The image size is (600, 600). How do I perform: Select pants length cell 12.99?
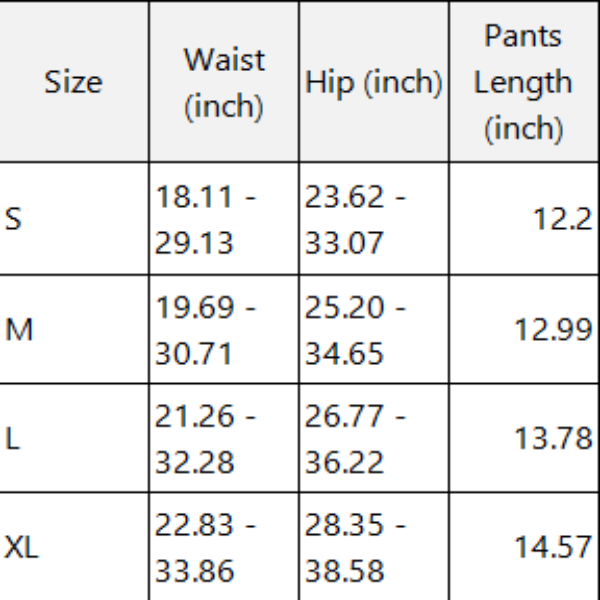pyautogui.click(x=523, y=329)
